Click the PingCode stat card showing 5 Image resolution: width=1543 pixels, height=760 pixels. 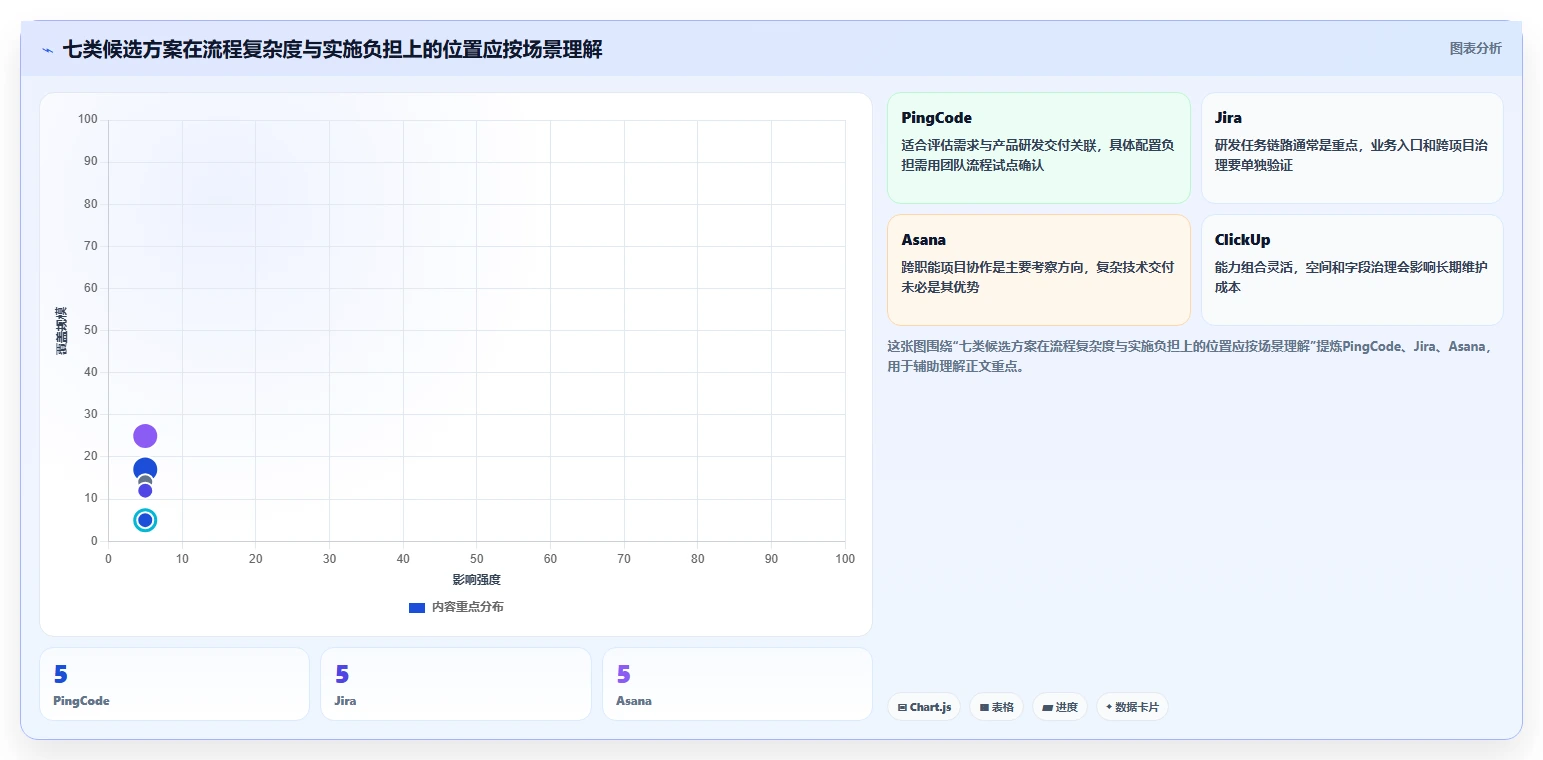coord(174,684)
